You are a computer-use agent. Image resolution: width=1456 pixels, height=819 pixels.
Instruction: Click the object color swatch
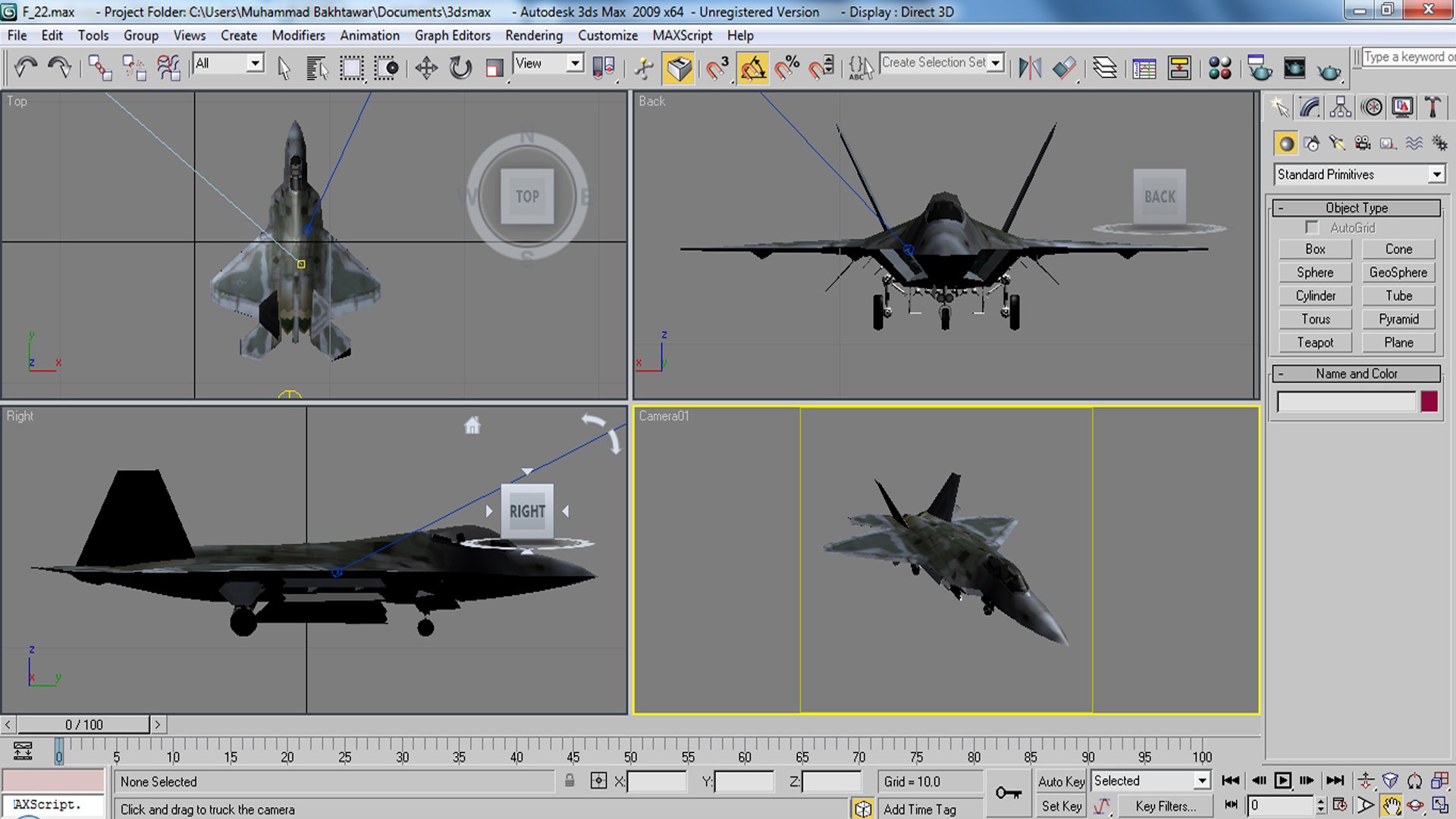[x=1429, y=401]
